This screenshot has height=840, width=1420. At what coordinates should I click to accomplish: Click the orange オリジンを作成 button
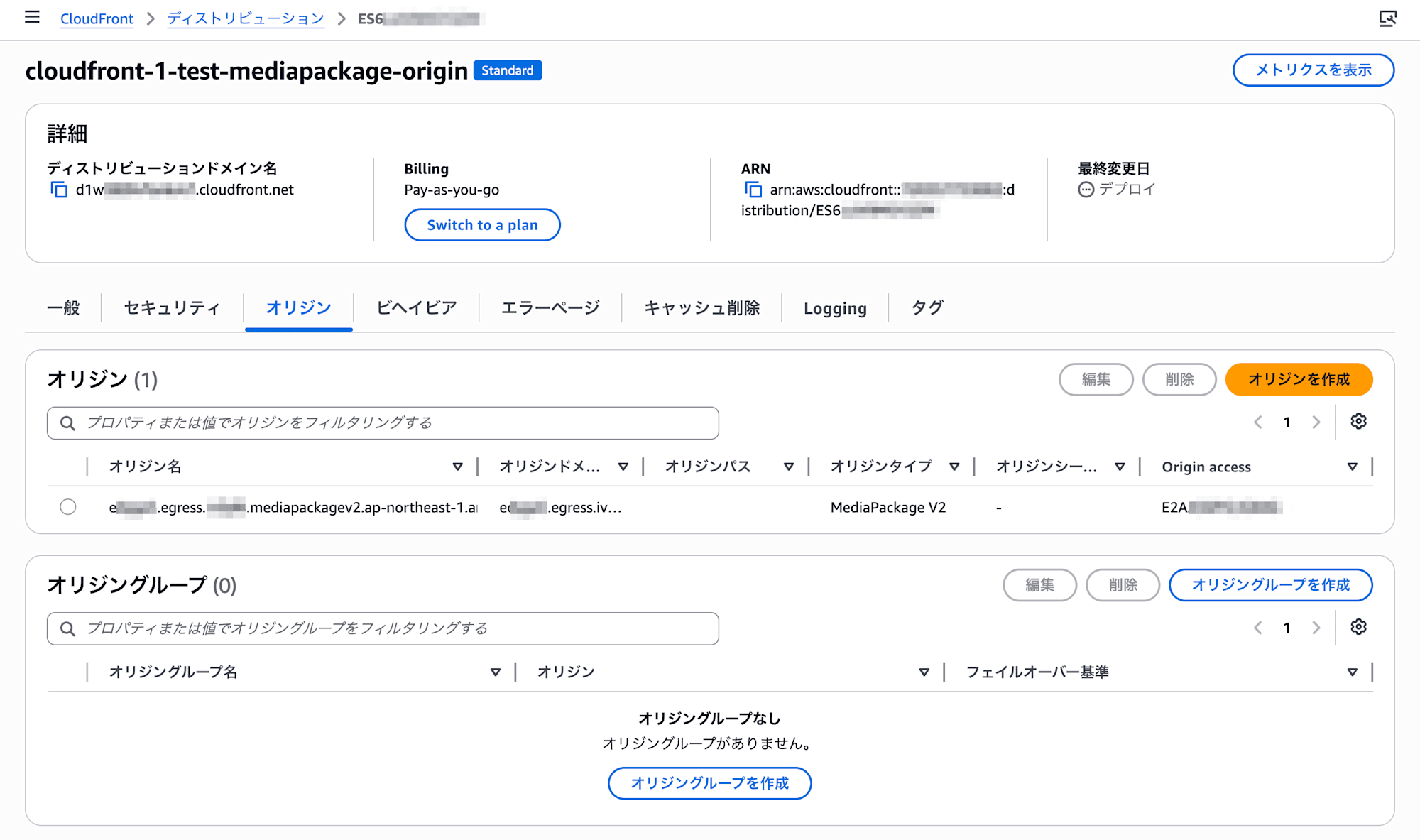[1299, 379]
